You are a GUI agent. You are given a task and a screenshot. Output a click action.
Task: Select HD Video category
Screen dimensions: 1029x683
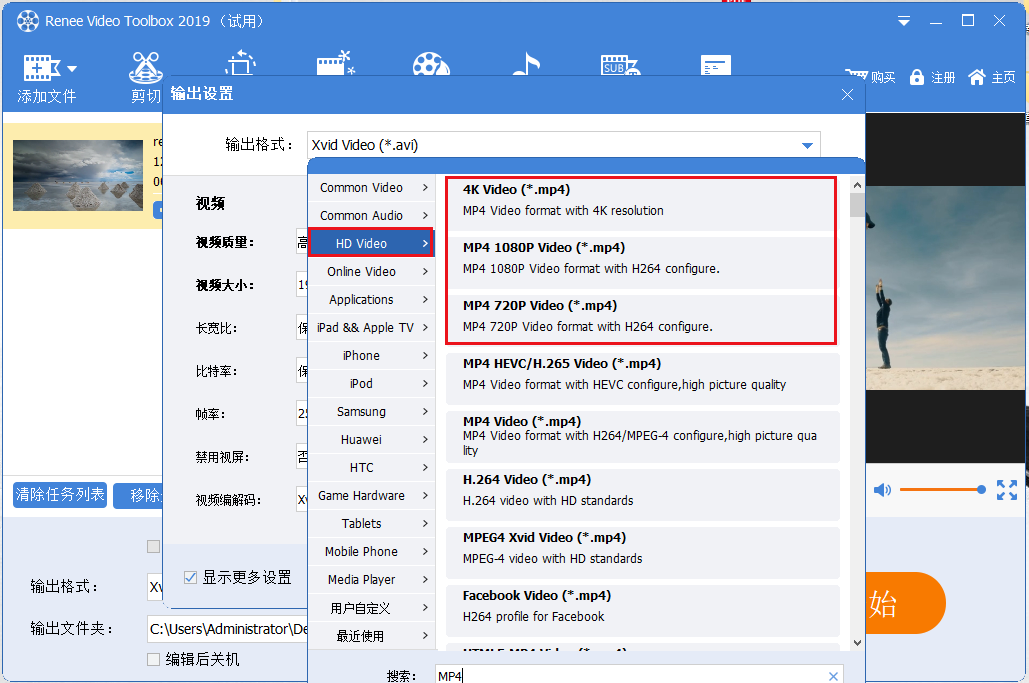coord(371,243)
